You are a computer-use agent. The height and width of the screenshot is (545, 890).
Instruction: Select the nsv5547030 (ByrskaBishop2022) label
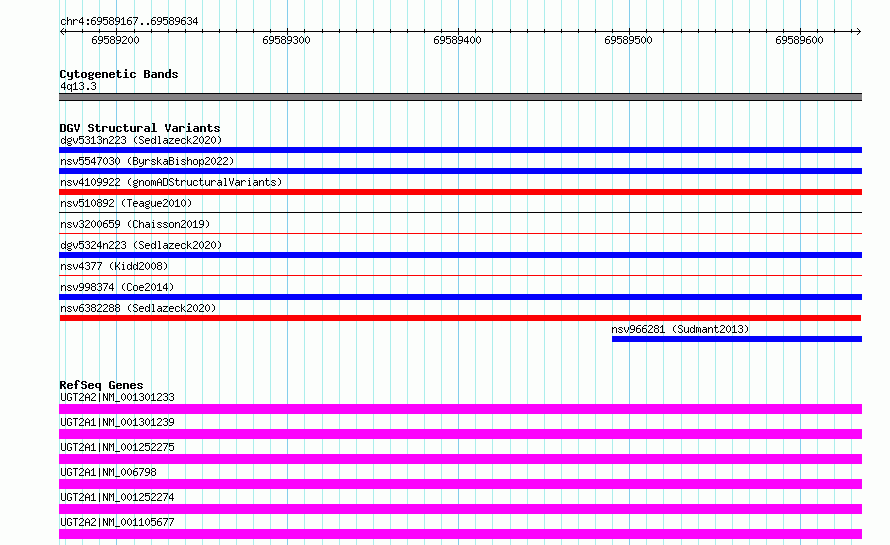coord(147,161)
